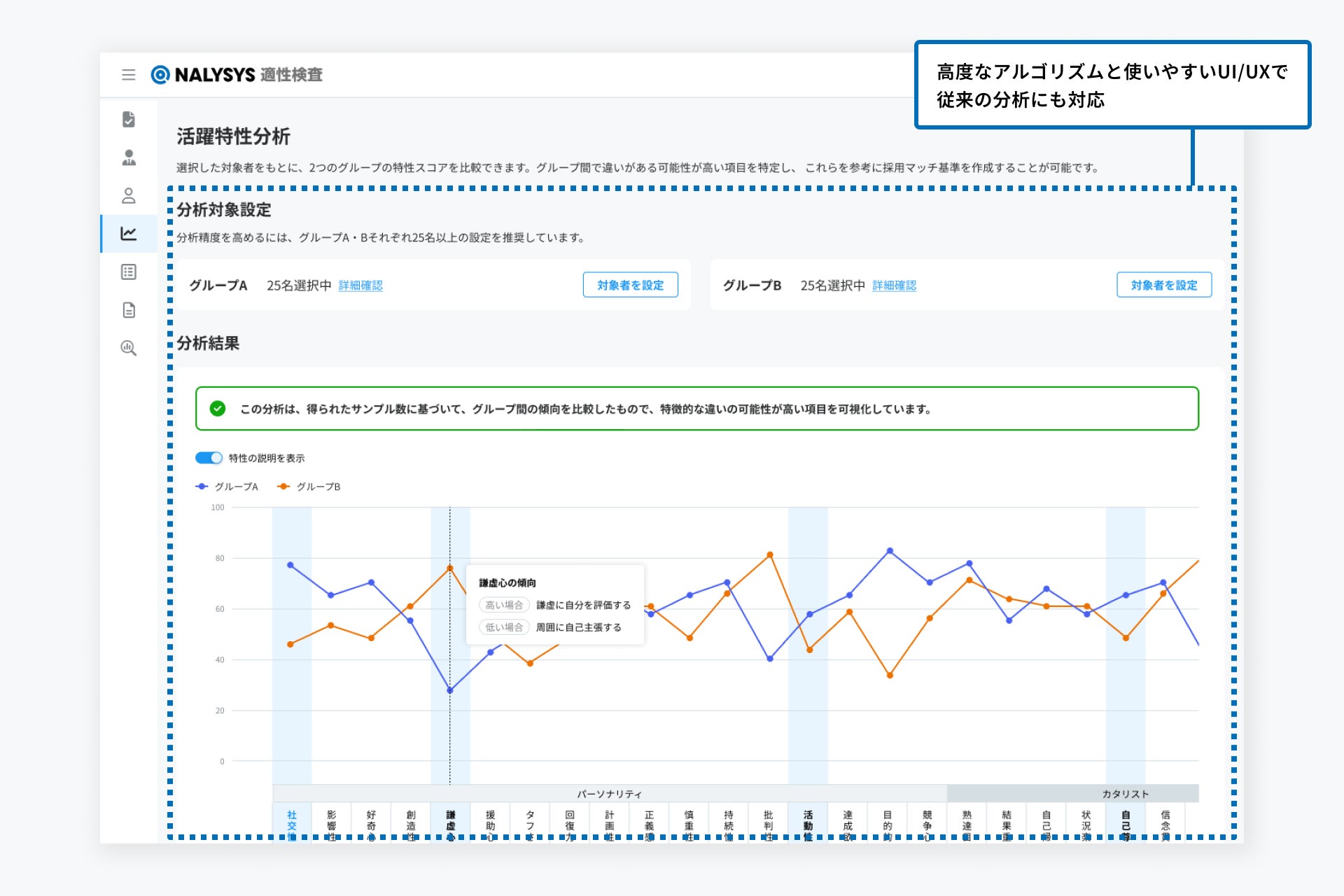The image size is (1344, 896).
Task: Click グループB orange peak point at 批判
Action: (770, 555)
